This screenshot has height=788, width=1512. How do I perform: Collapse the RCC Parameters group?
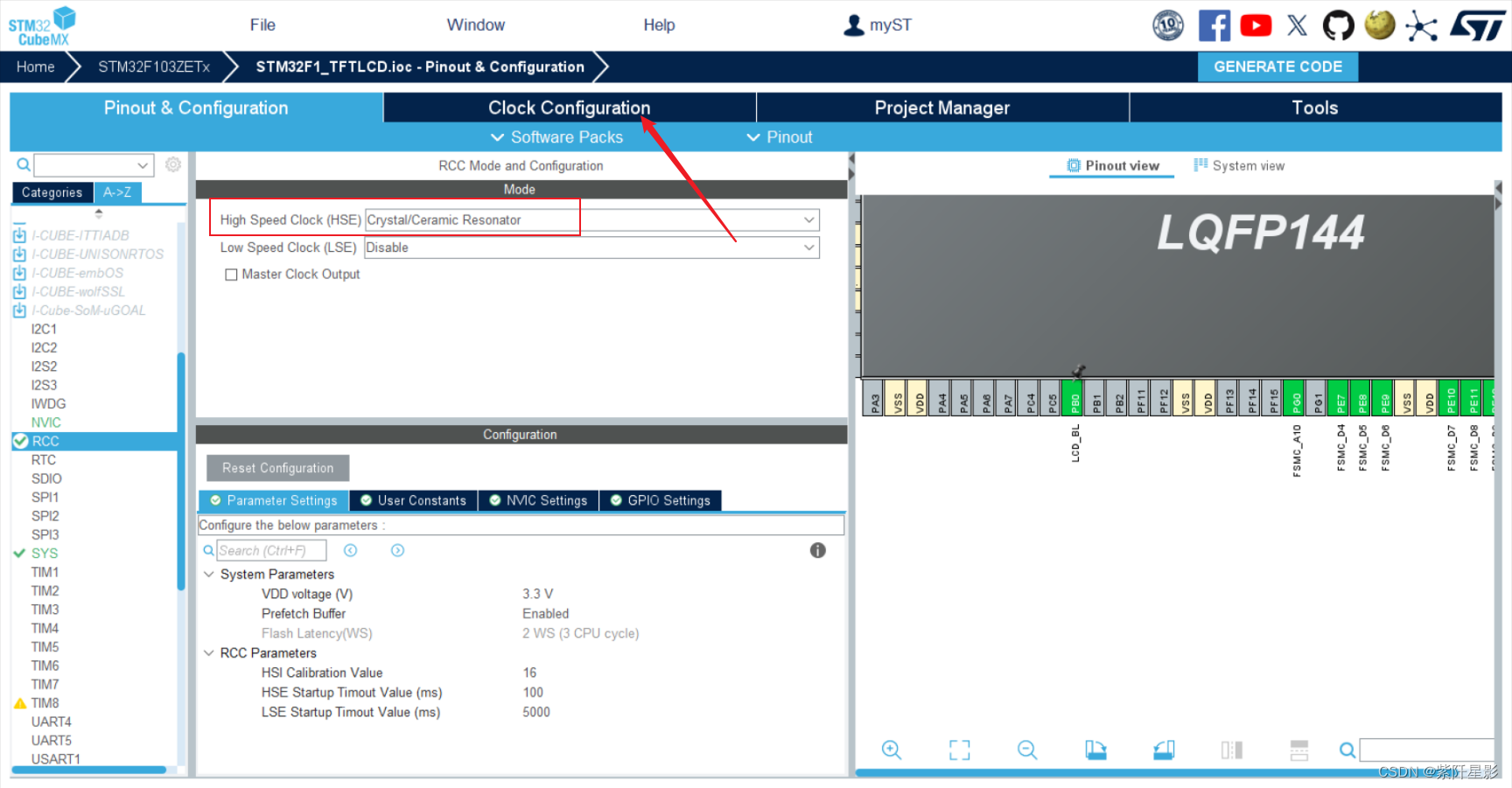click(209, 653)
